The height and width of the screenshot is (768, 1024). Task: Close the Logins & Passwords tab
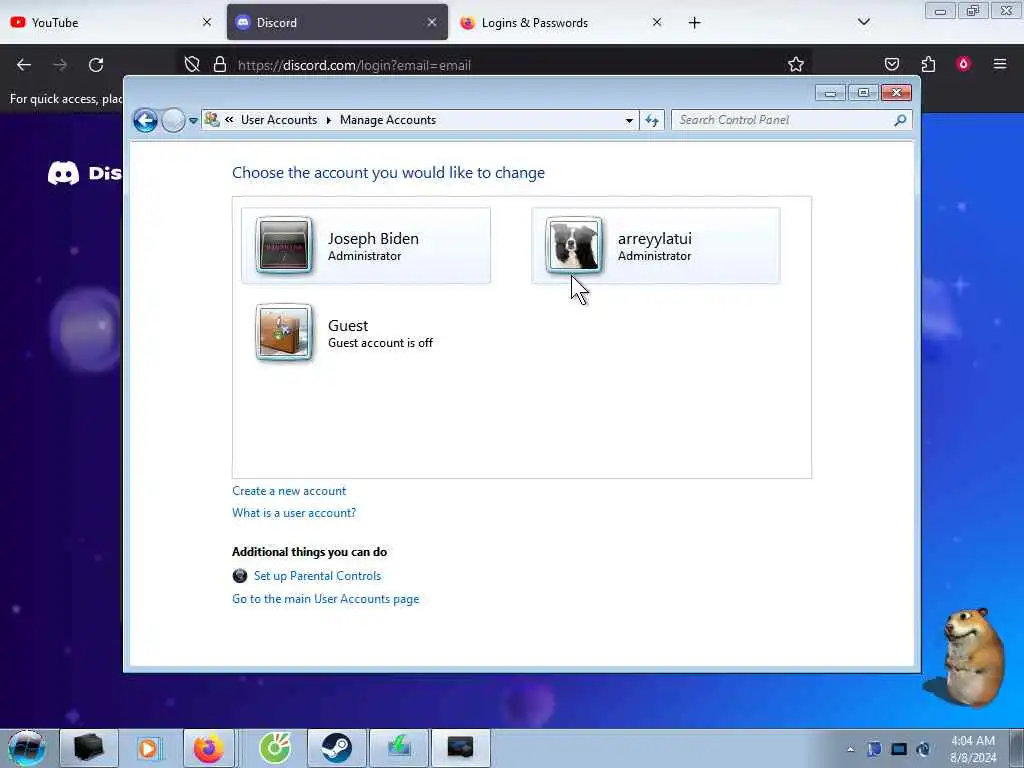click(657, 22)
